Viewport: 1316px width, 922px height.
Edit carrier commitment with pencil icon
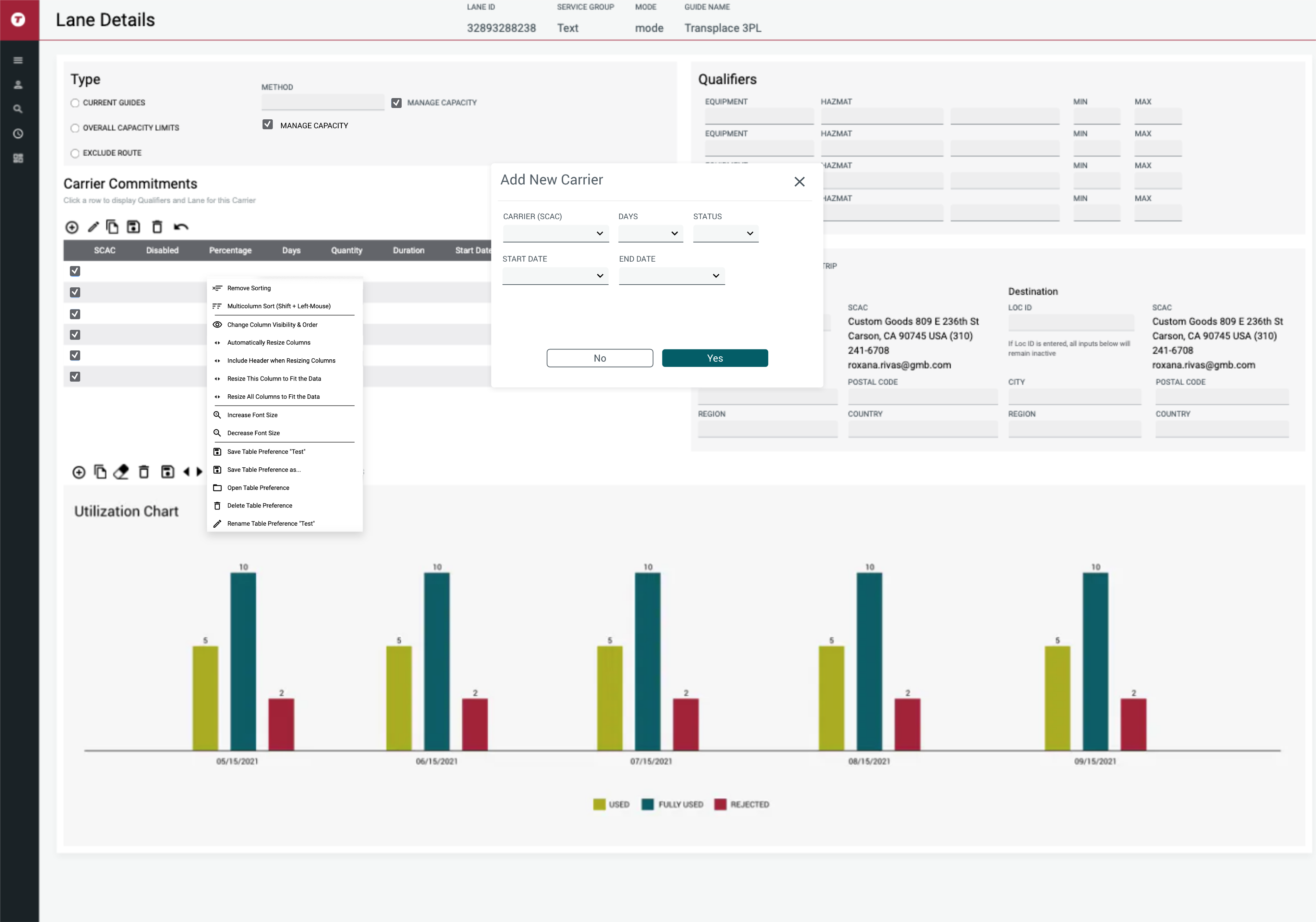[x=93, y=227]
